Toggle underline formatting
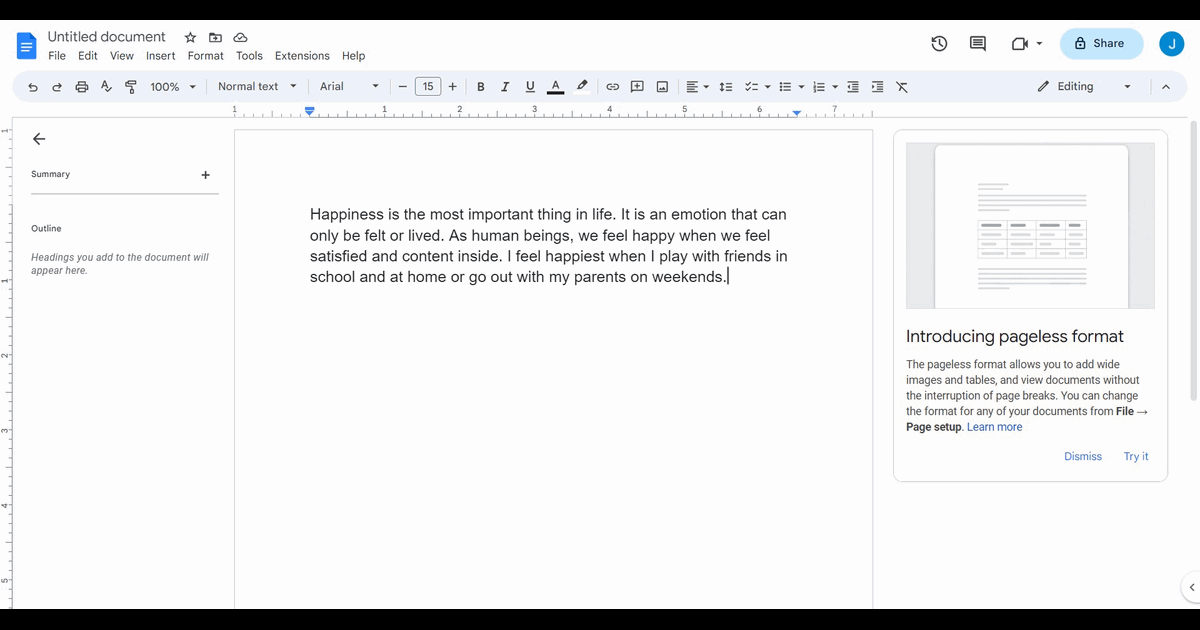 pos(530,87)
